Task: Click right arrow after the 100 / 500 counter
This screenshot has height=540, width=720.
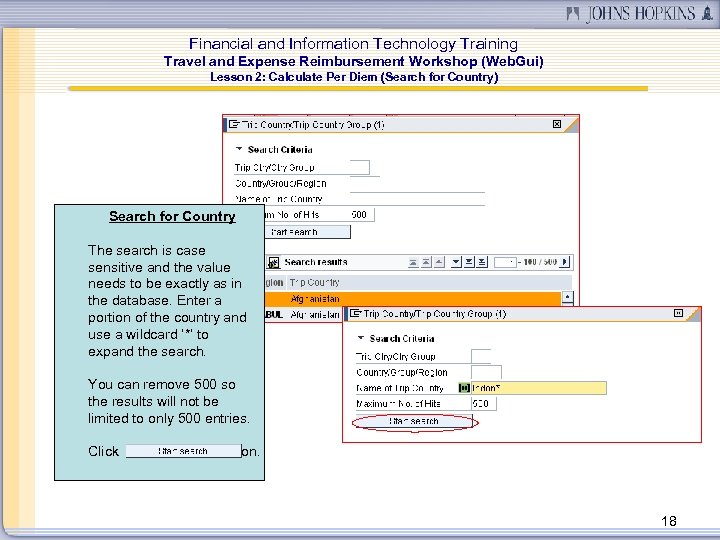Action: [x=565, y=262]
